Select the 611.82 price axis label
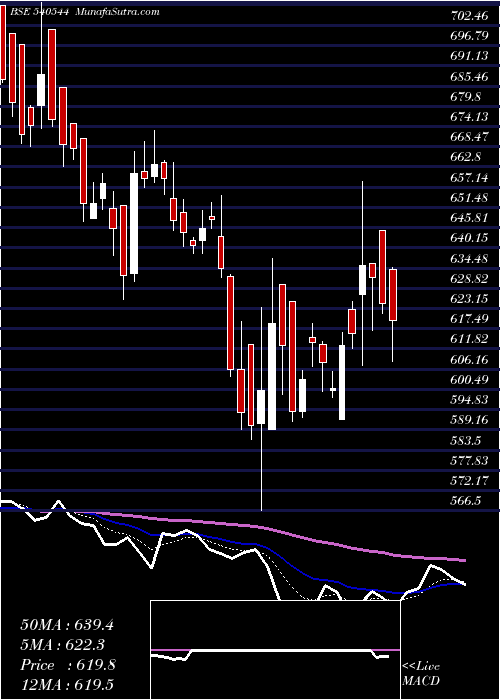The height and width of the screenshot is (700, 500). pos(469,339)
